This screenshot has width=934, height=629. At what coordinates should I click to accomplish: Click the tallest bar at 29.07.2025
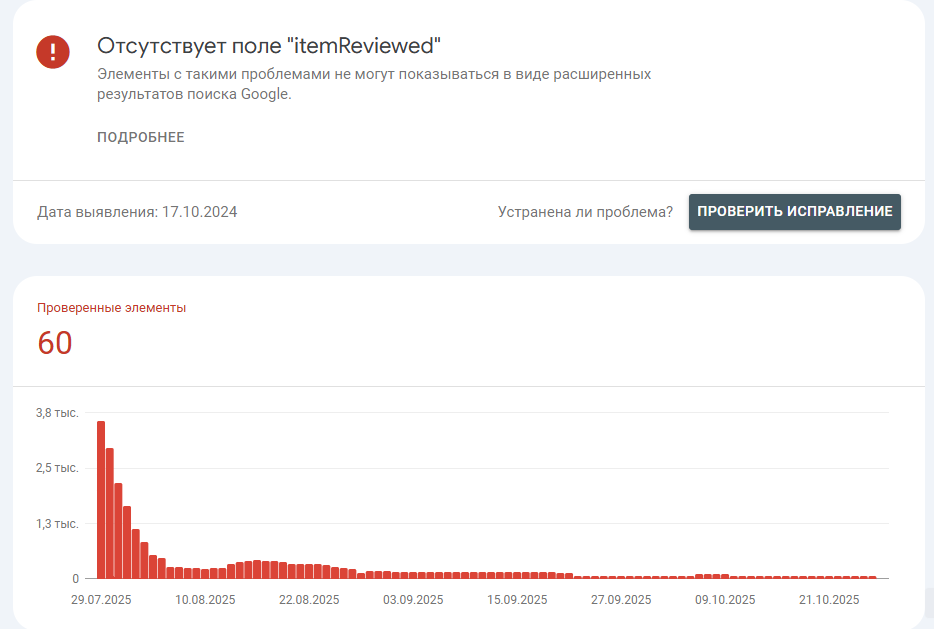tap(101, 500)
